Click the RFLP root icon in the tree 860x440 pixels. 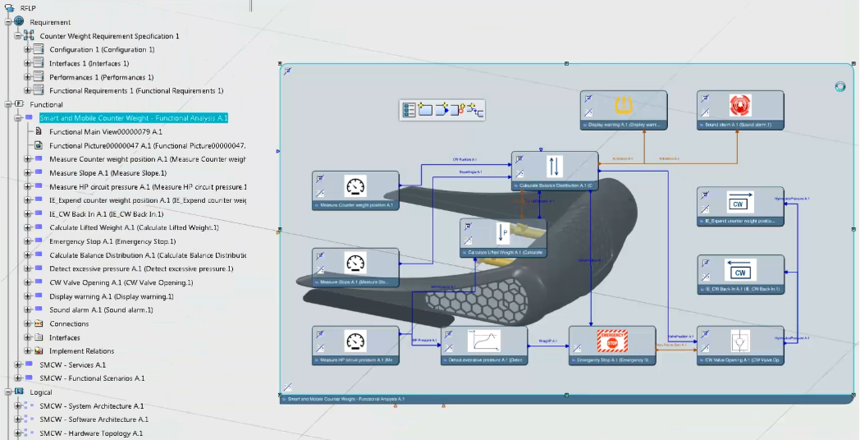tap(9, 8)
